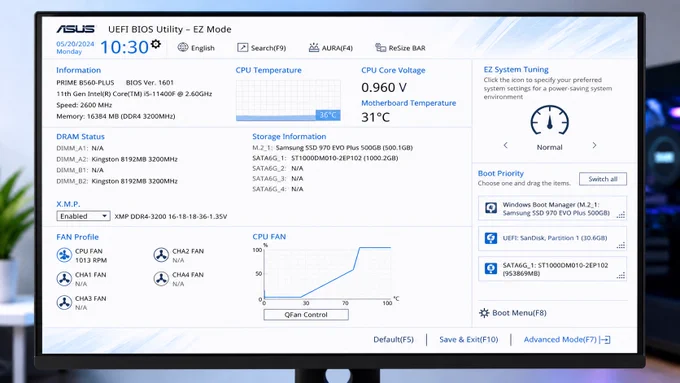Select the CHA4 FAN icon

(x=161, y=278)
